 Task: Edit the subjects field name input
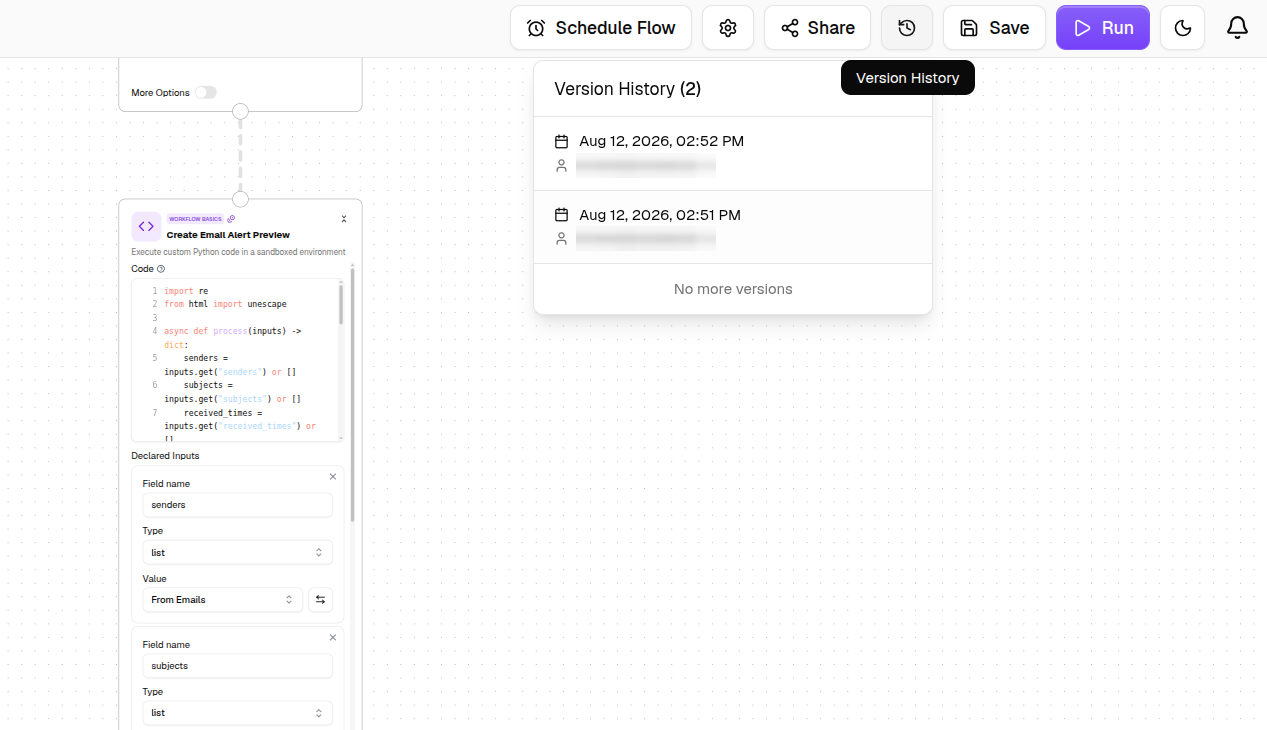237,666
